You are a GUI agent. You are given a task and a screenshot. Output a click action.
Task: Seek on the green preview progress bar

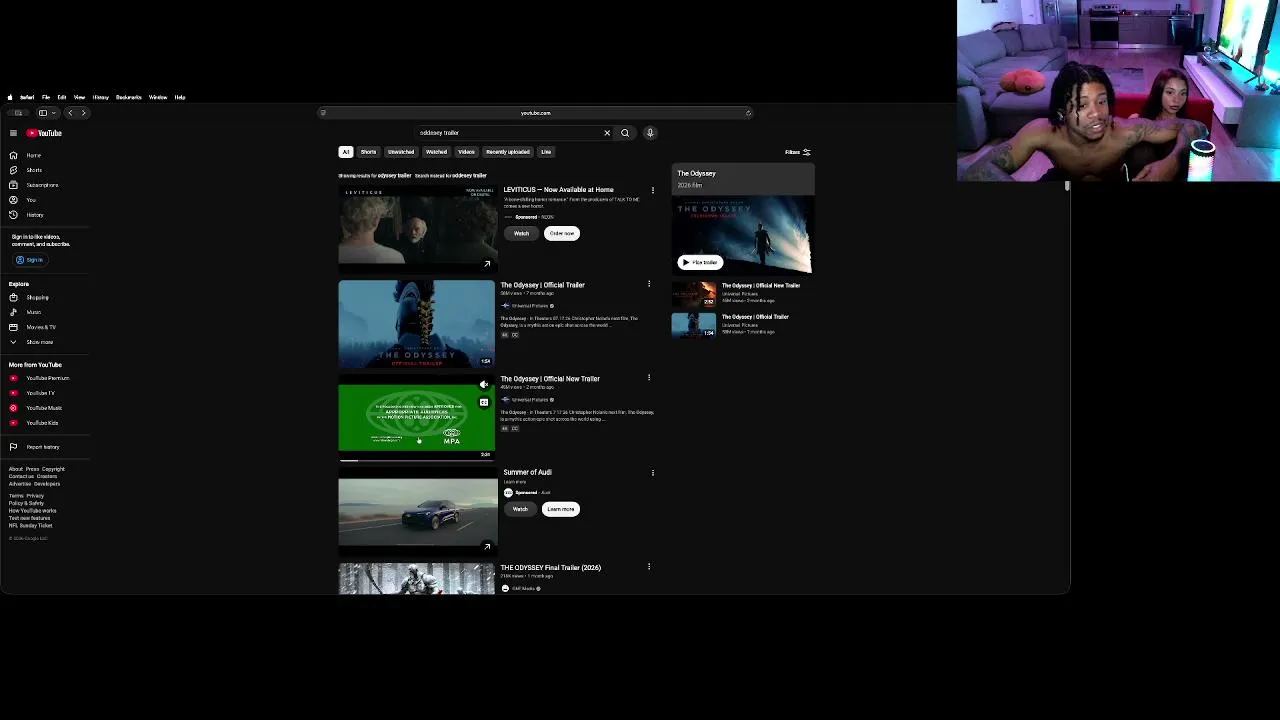point(416,460)
